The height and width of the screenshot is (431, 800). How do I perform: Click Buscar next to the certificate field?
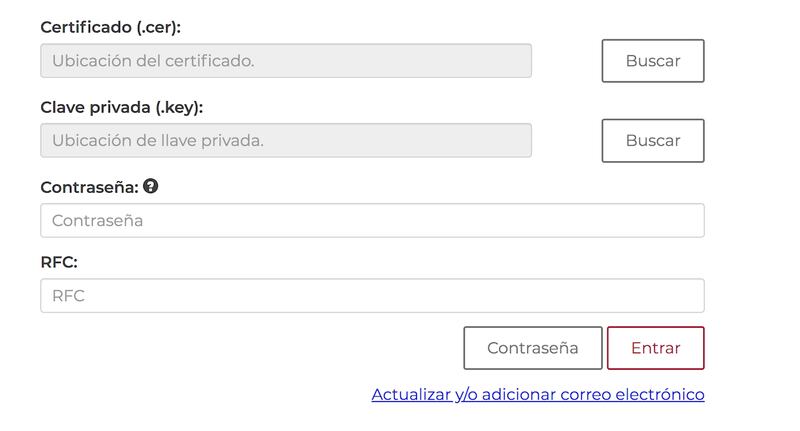pos(653,61)
